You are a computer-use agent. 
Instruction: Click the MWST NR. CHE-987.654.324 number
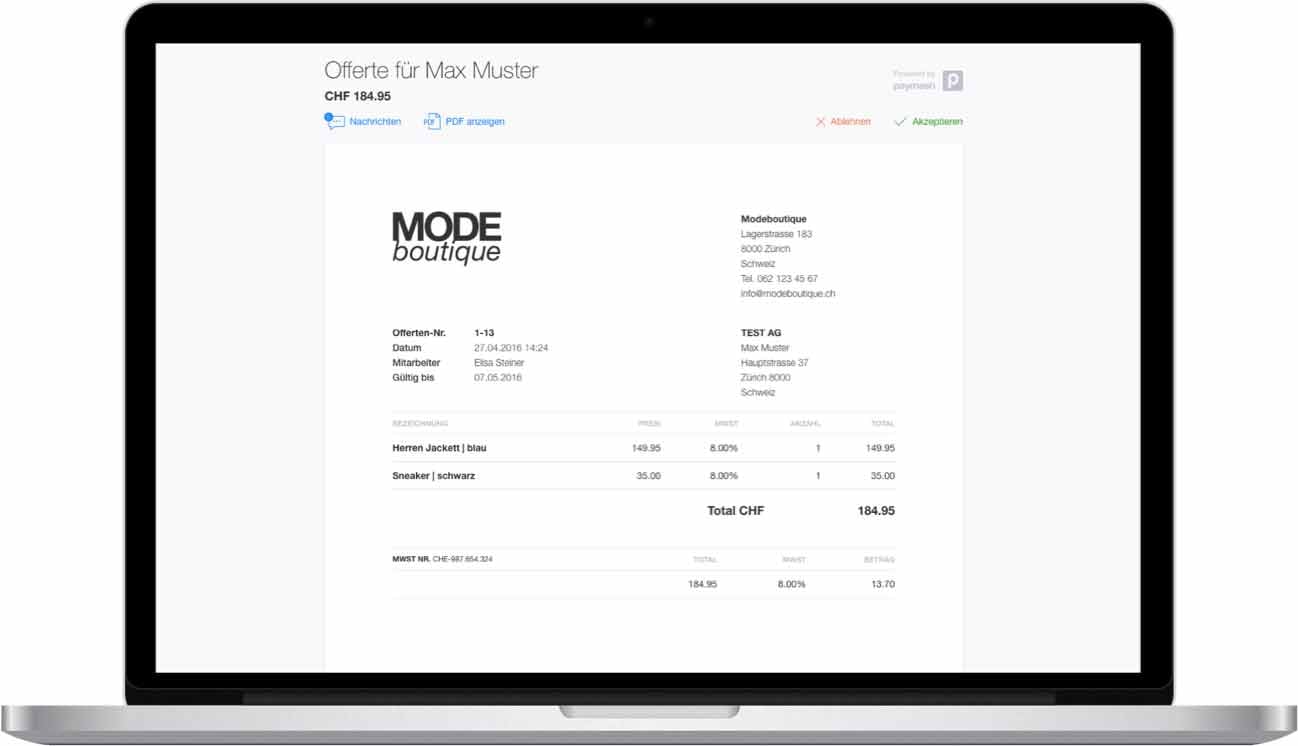(x=461, y=559)
